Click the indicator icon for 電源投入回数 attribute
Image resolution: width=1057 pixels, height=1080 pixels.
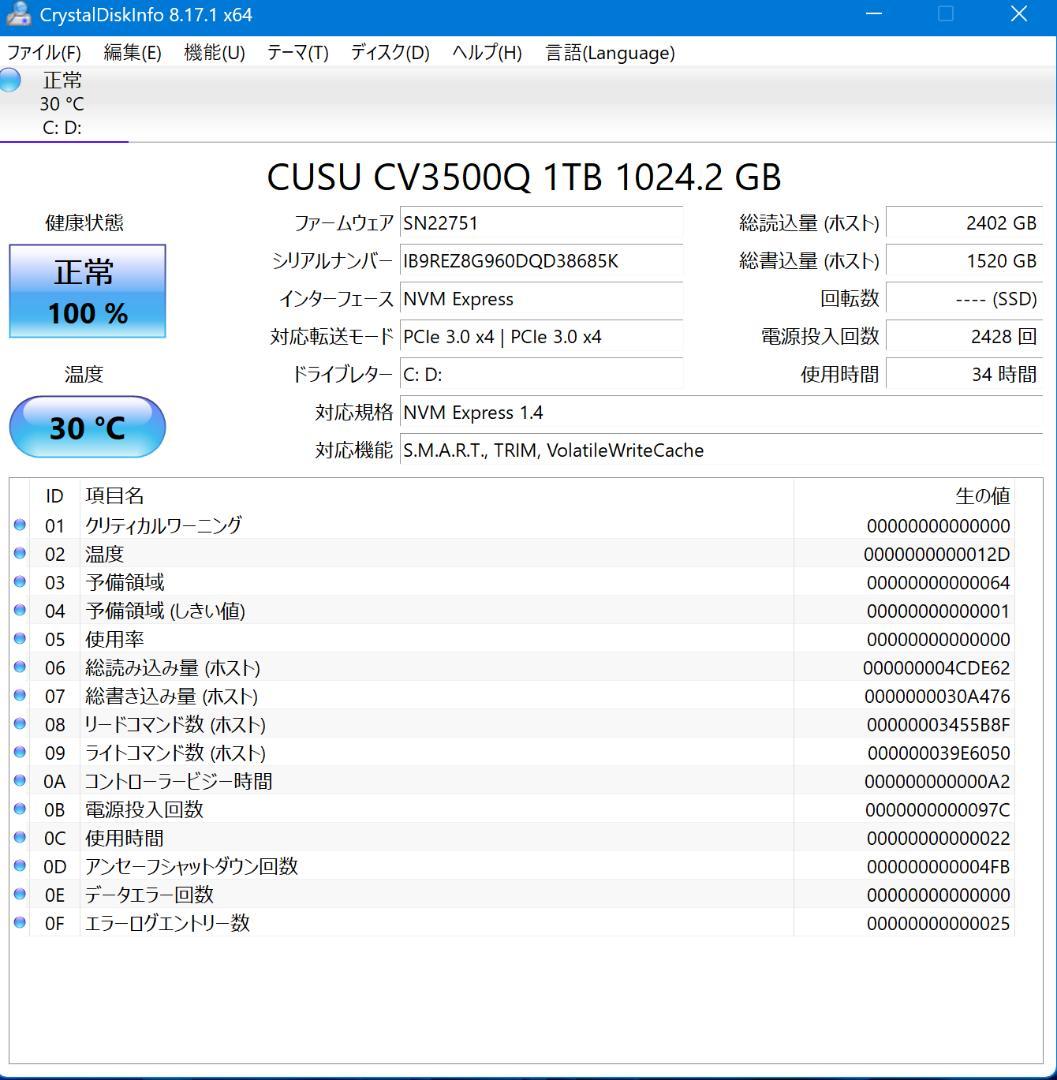click(x=18, y=810)
